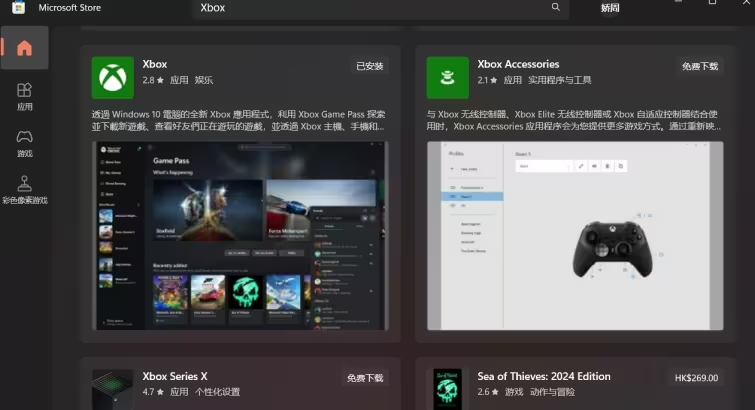Click the search magnifier icon
This screenshot has height=410, width=755.
[x=556, y=7]
